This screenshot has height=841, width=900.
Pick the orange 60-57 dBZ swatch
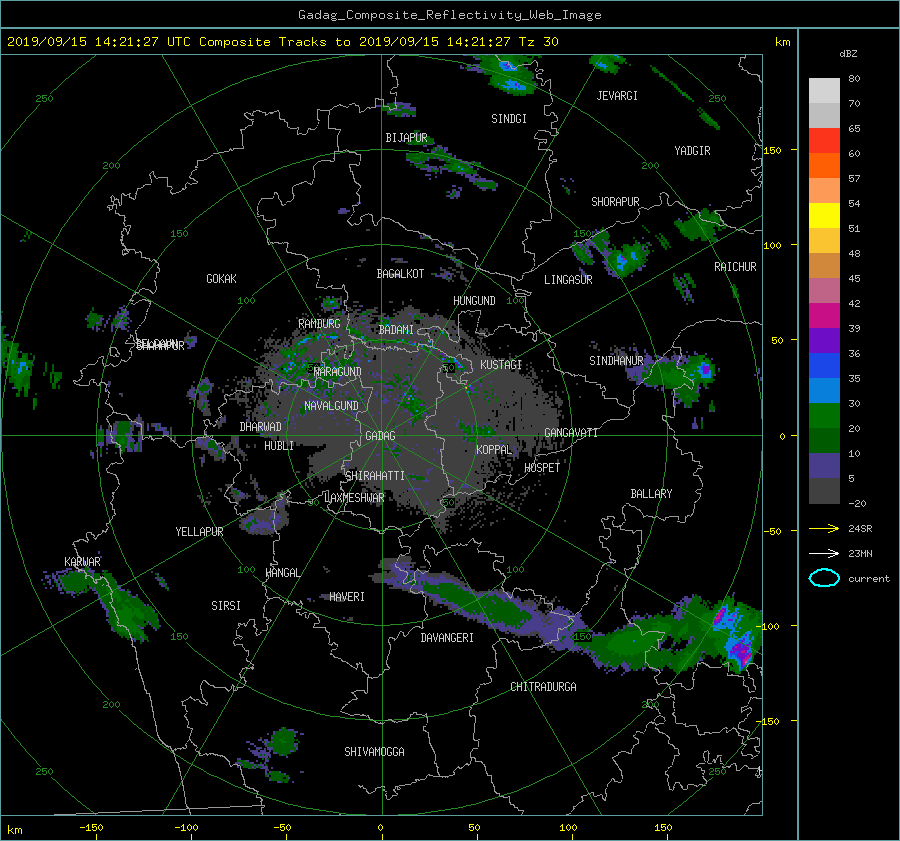[824, 165]
